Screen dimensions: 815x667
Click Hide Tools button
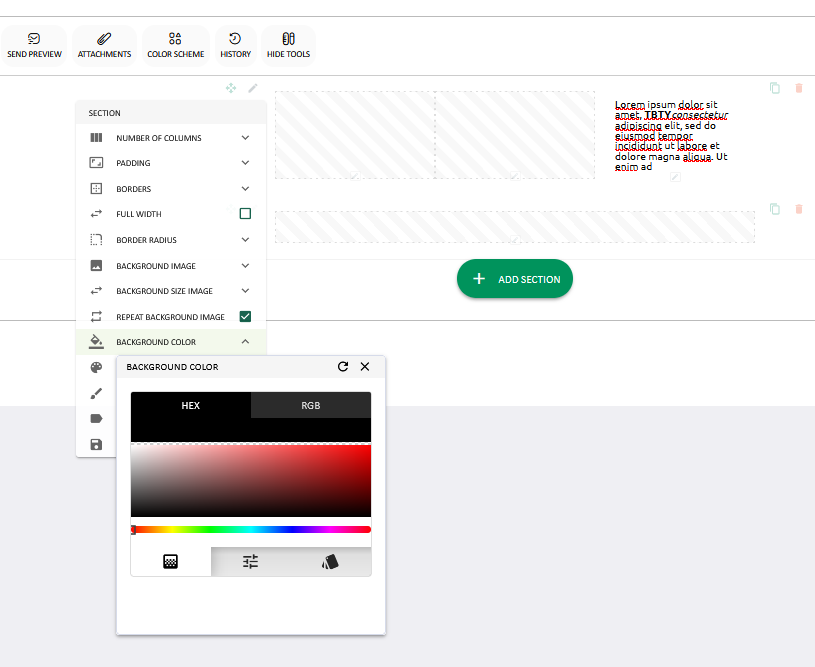tap(288, 46)
